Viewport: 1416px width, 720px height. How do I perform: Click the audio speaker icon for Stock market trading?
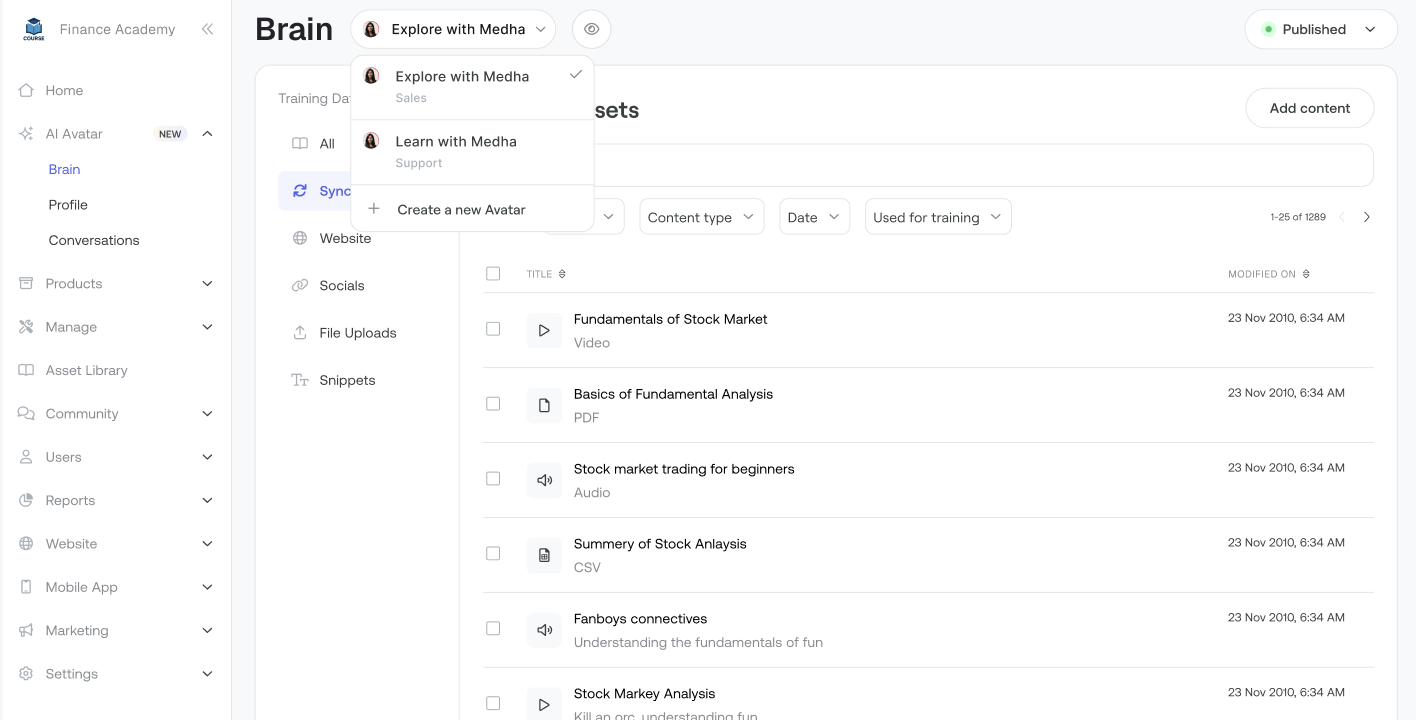(x=544, y=480)
